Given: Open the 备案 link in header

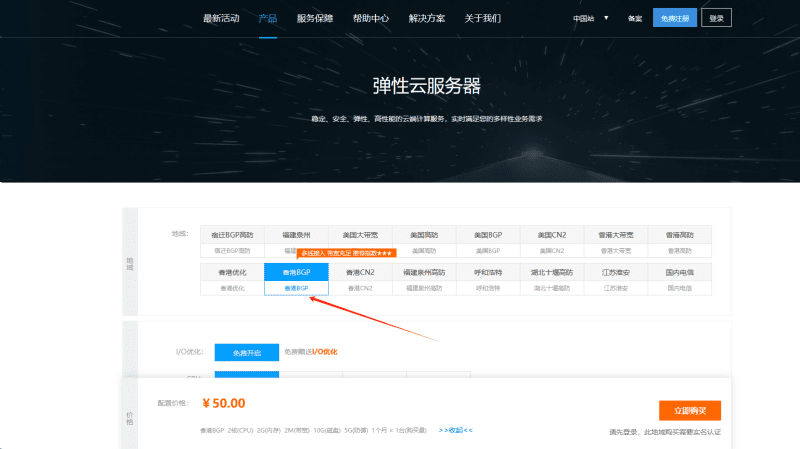Looking at the screenshot, I should pos(635,18).
